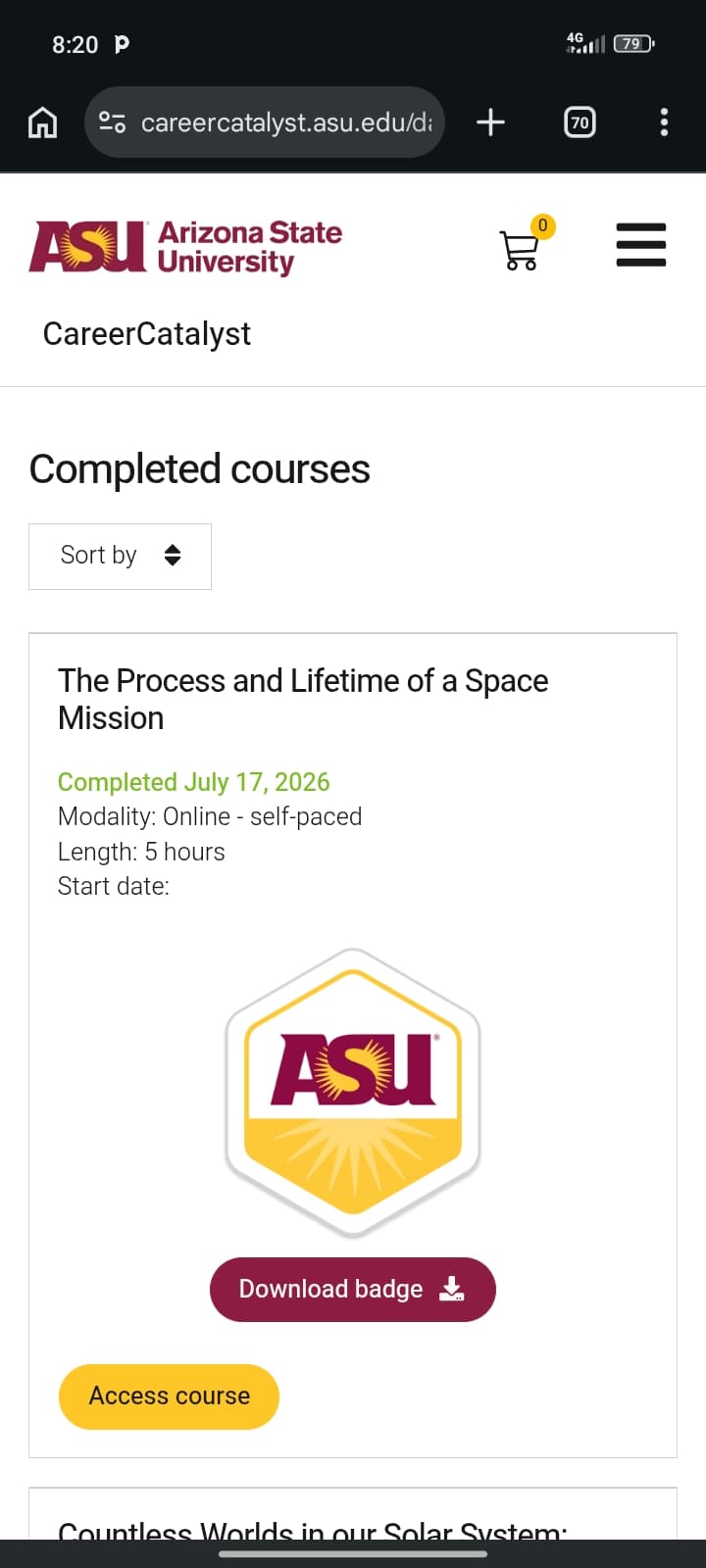Open the CareerCatalyst link
The height and width of the screenshot is (1568, 706).
point(147,334)
